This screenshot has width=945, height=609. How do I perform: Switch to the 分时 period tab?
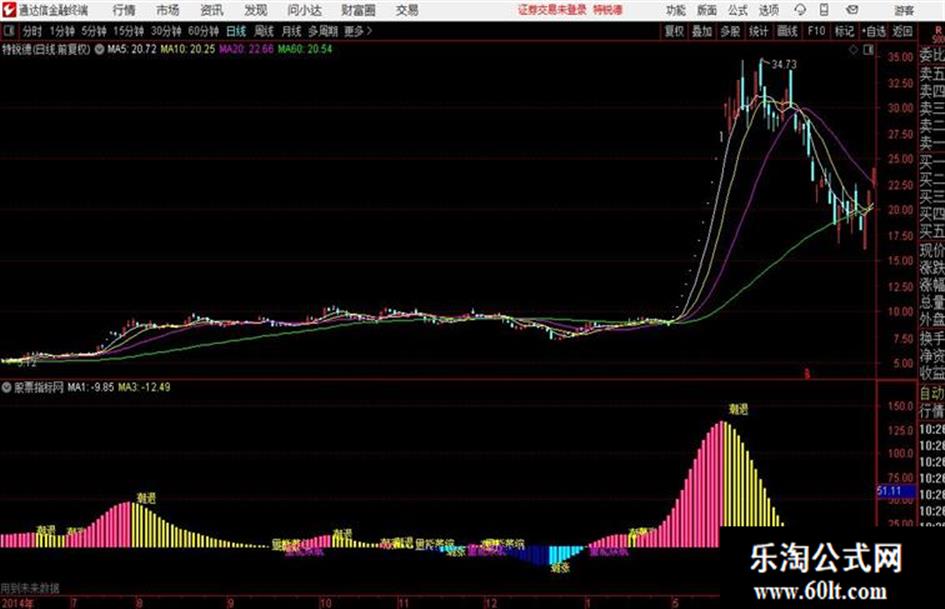click(x=33, y=31)
